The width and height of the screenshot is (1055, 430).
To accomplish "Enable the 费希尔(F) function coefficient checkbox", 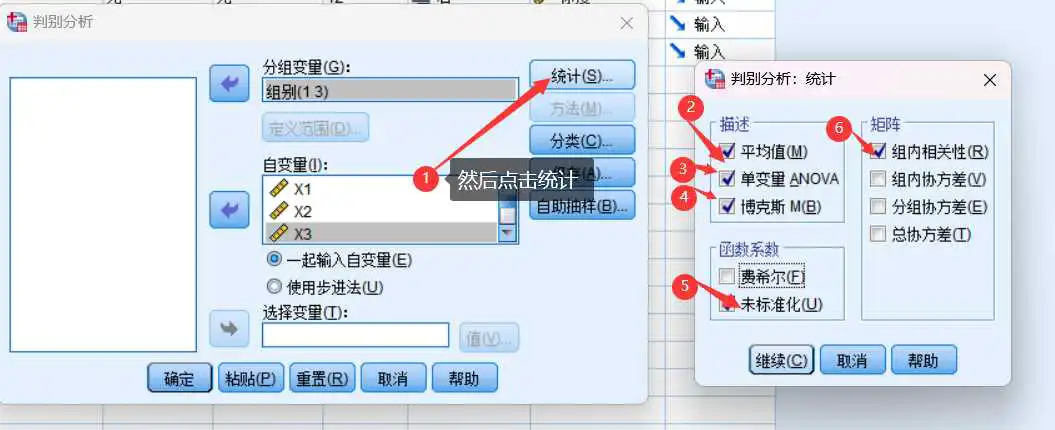I will tap(726, 276).
